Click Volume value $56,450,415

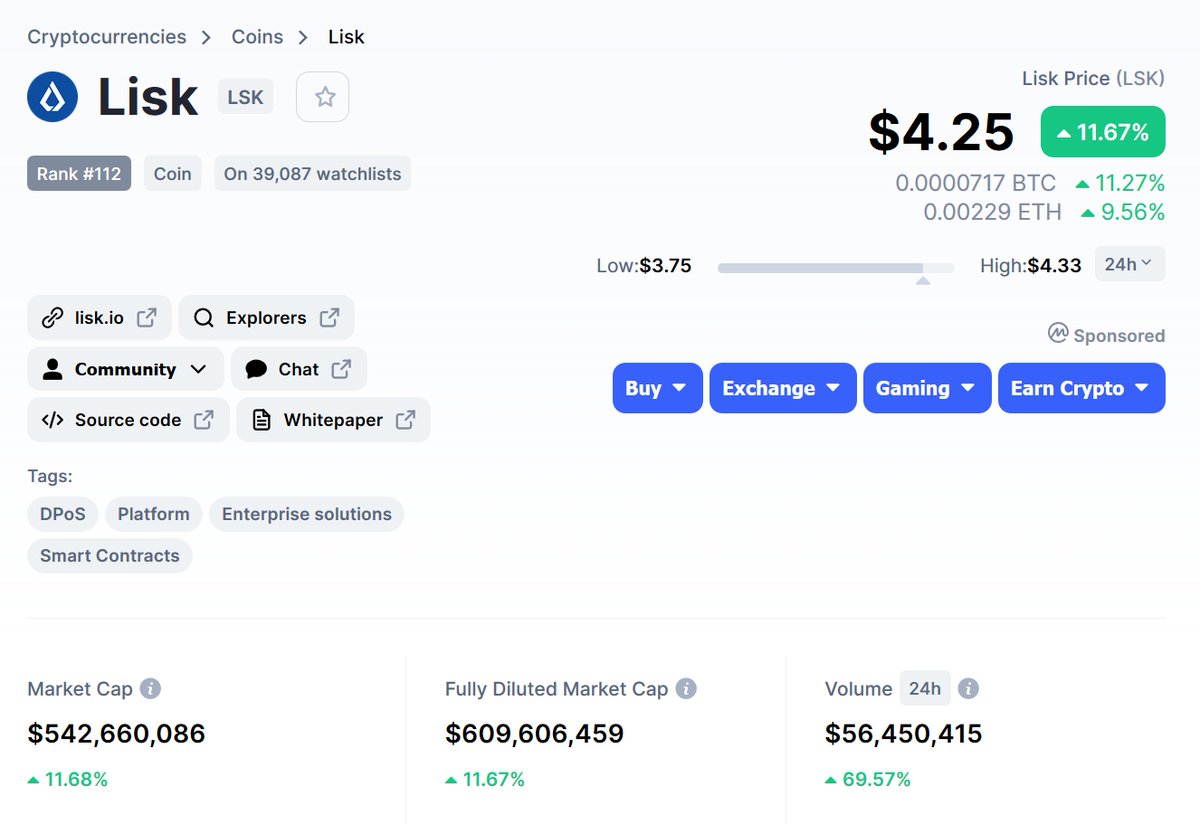click(904, 734)
